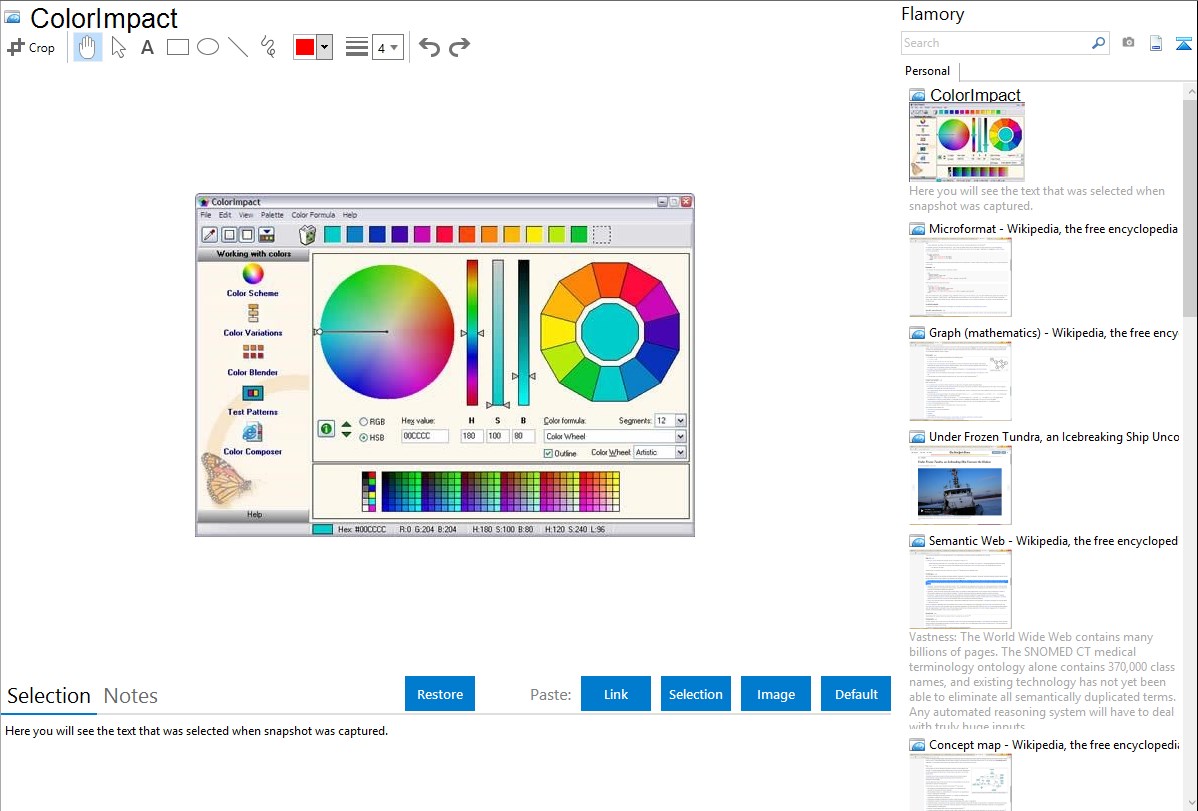This screenshot has width=1198, height=811.
Task: Click the Color Scheme icon in ColorImpact
Action: pyautogui.click(x=252, y=274)
